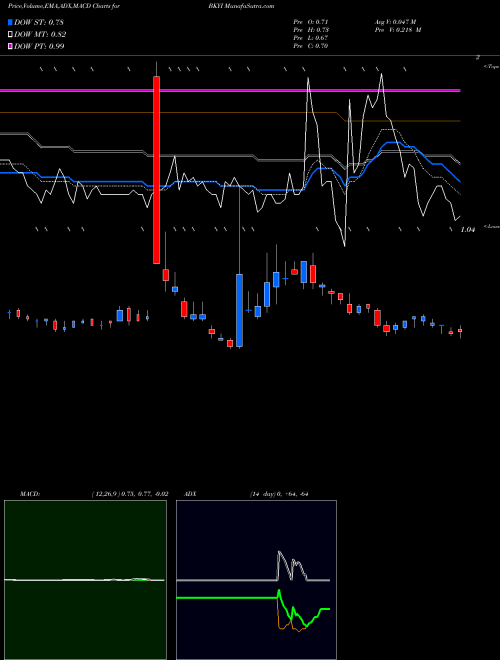This screenshot has width=500, height=660.
Task: Click the 'Avg V: 0.047 M' volume text
Action: [395, 22]
